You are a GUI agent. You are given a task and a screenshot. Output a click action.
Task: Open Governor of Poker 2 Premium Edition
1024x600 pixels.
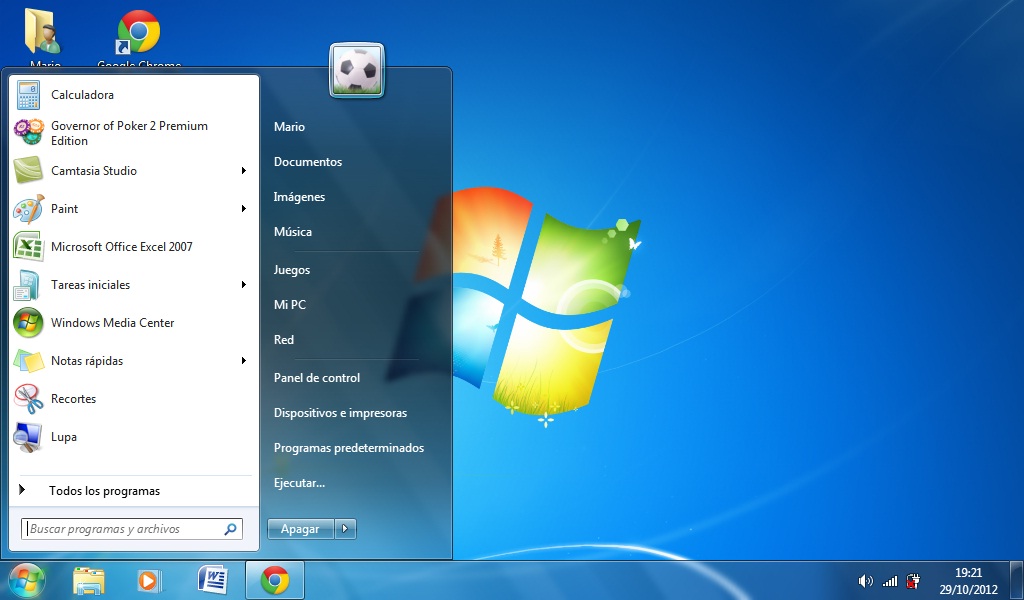[x=129, y=133]
